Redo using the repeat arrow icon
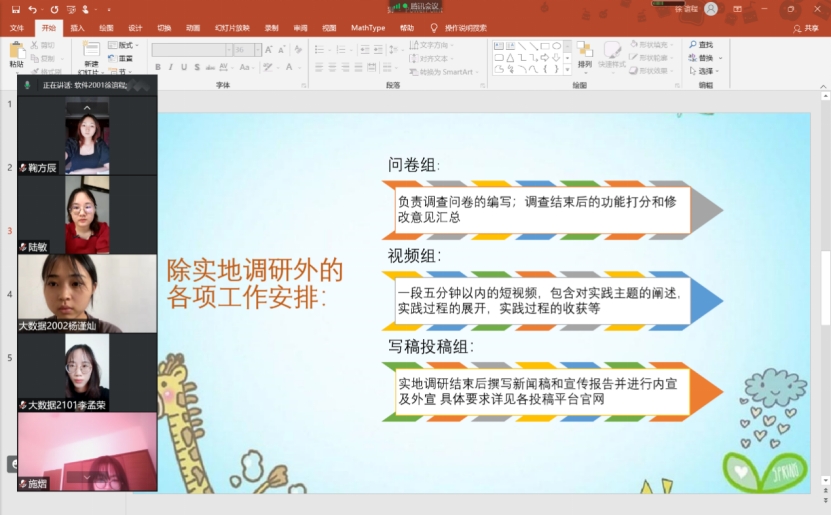Viewport: 831px width, 515px height. [x=55, y=10]
